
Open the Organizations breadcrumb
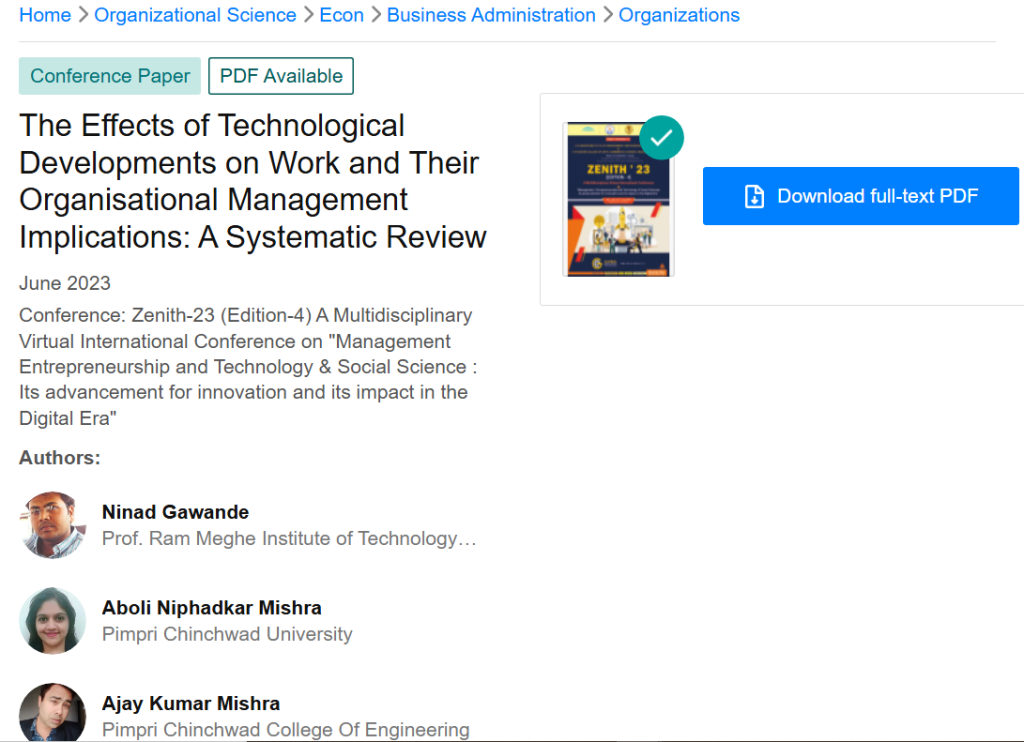pyautogui.click(x=679, y=15)
